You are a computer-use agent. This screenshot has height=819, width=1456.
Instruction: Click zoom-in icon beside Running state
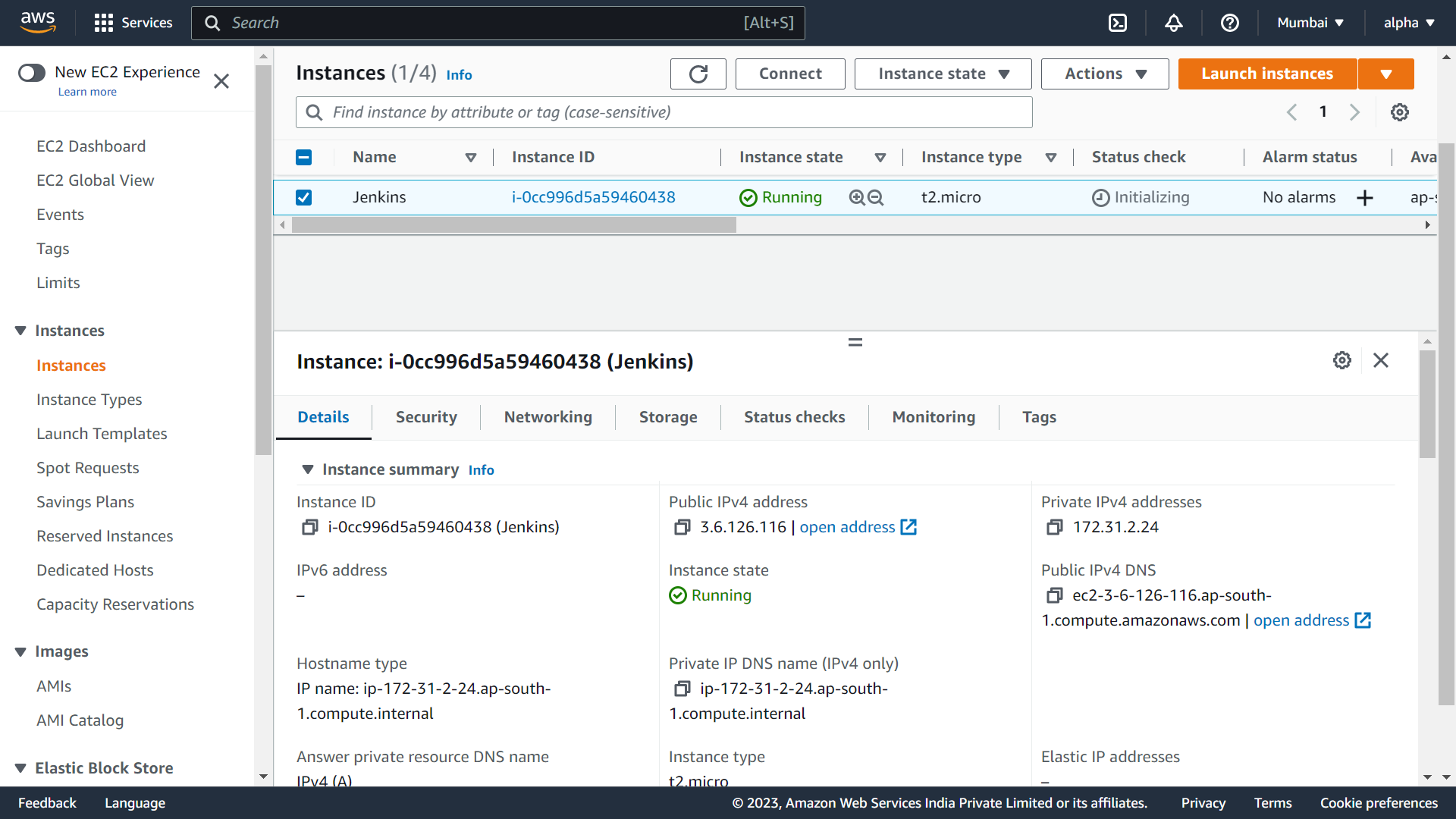857,197
